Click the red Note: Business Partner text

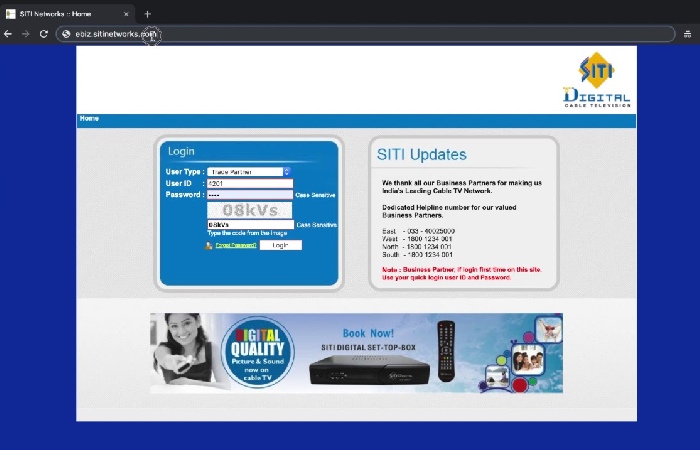[x=462, y=274]
